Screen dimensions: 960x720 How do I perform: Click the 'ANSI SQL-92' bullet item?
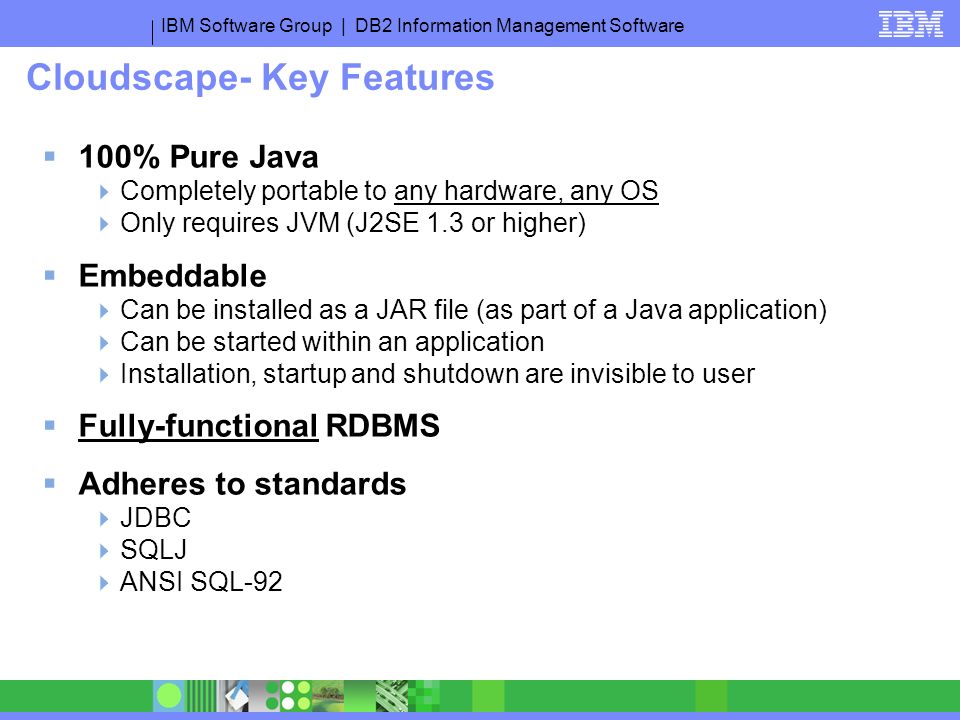point(201,582)
